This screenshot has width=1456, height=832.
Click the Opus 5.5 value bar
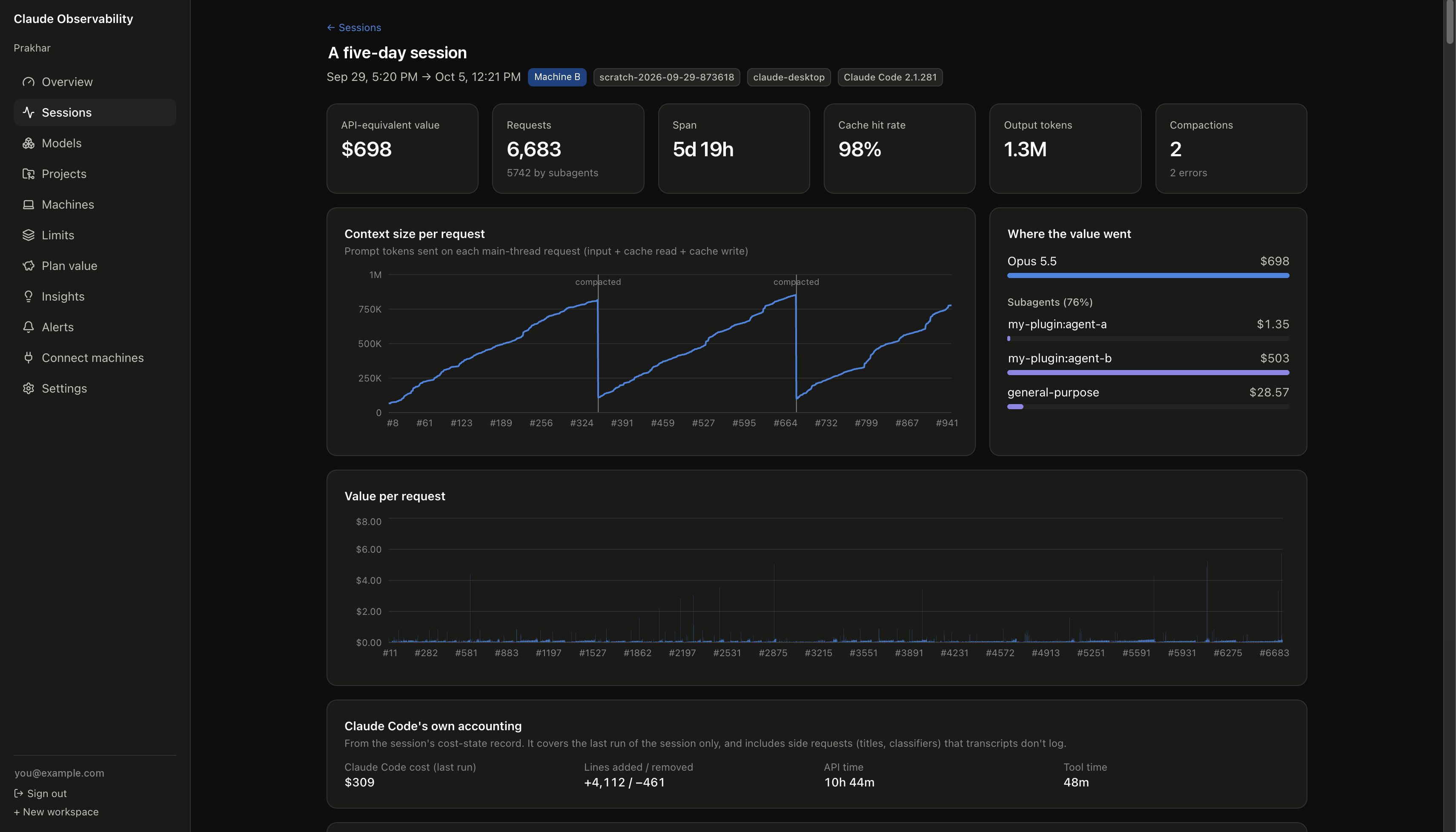tap(1148, 275)
